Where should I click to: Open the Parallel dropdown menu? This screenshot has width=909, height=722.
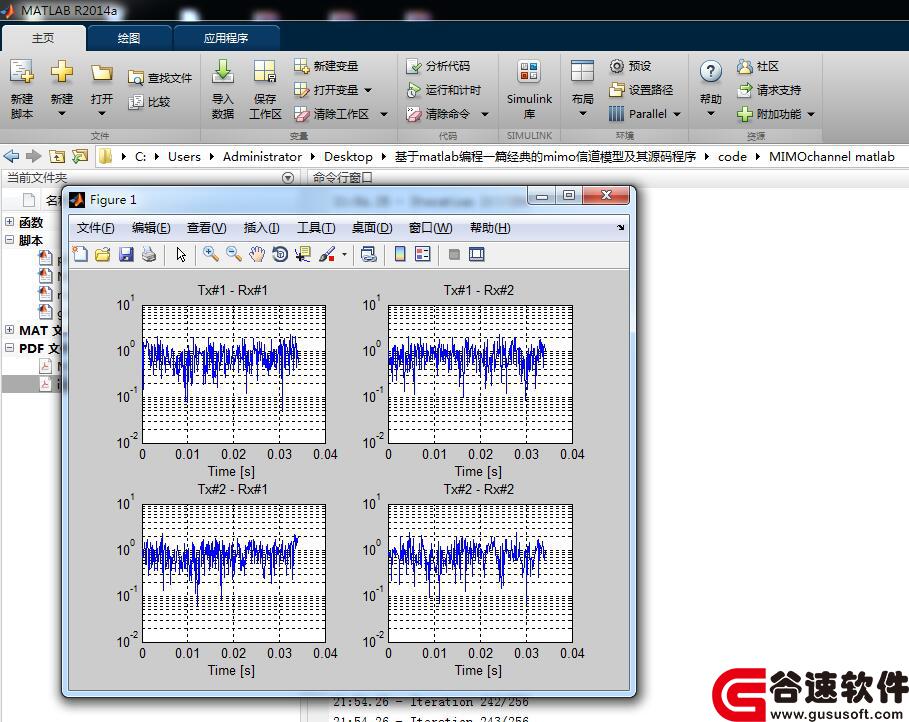tap(677, 114)
